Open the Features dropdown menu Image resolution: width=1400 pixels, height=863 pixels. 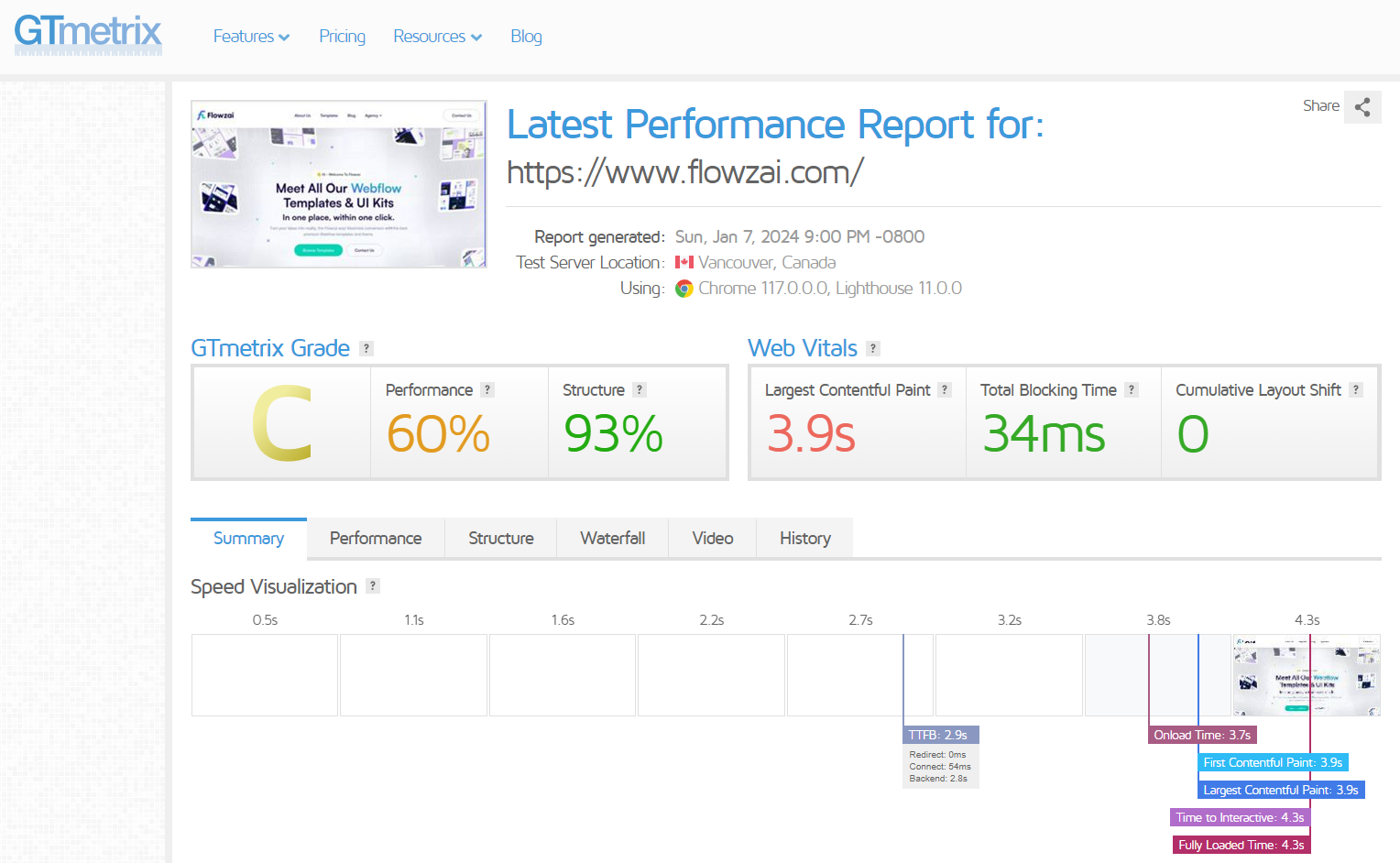[251, 37]
